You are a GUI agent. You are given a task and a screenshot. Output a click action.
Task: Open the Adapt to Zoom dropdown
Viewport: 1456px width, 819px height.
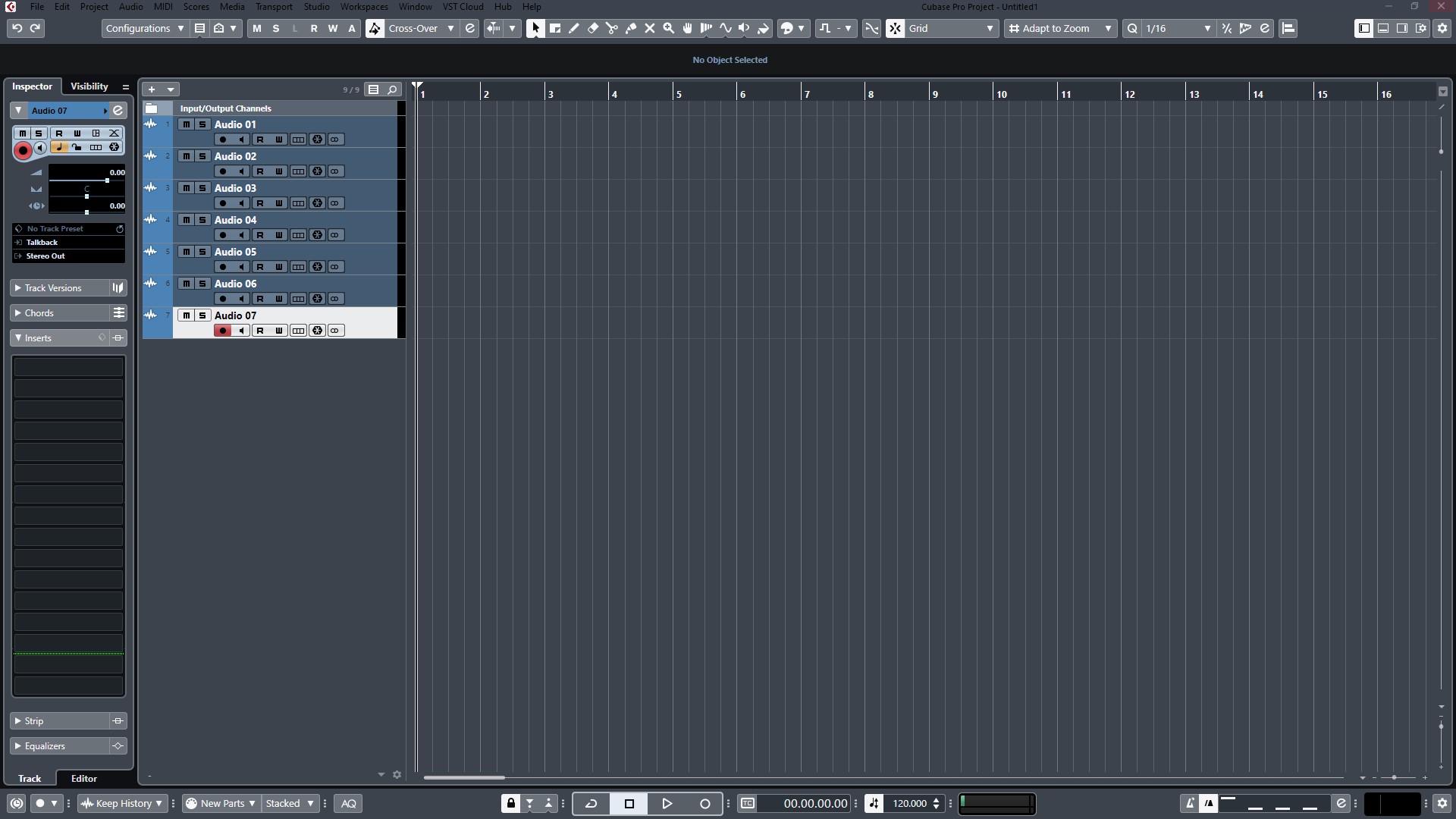[1060, 28]
